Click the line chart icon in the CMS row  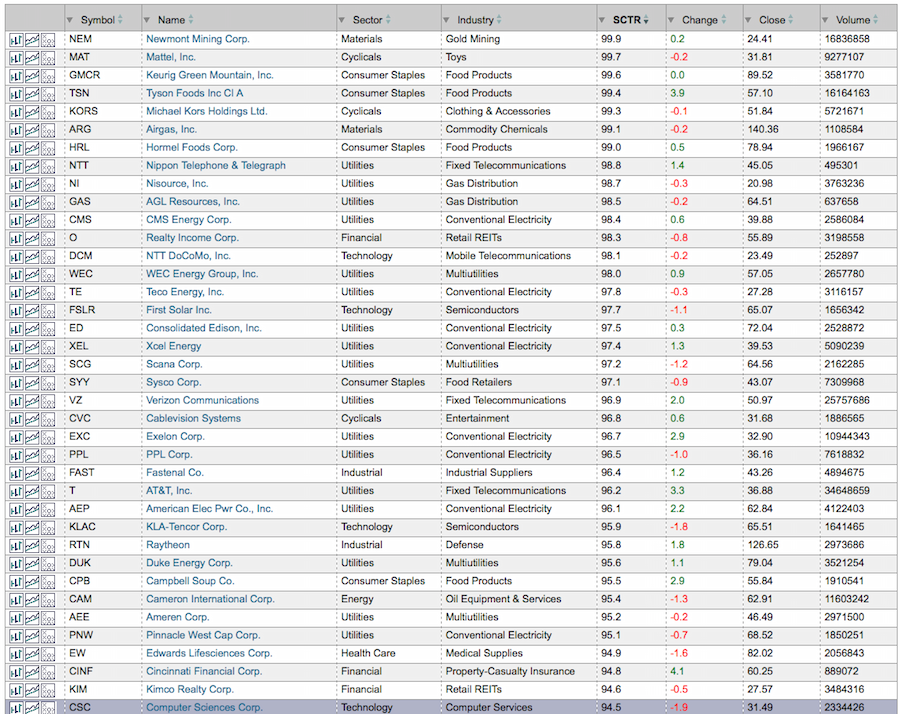pos(32,221)
